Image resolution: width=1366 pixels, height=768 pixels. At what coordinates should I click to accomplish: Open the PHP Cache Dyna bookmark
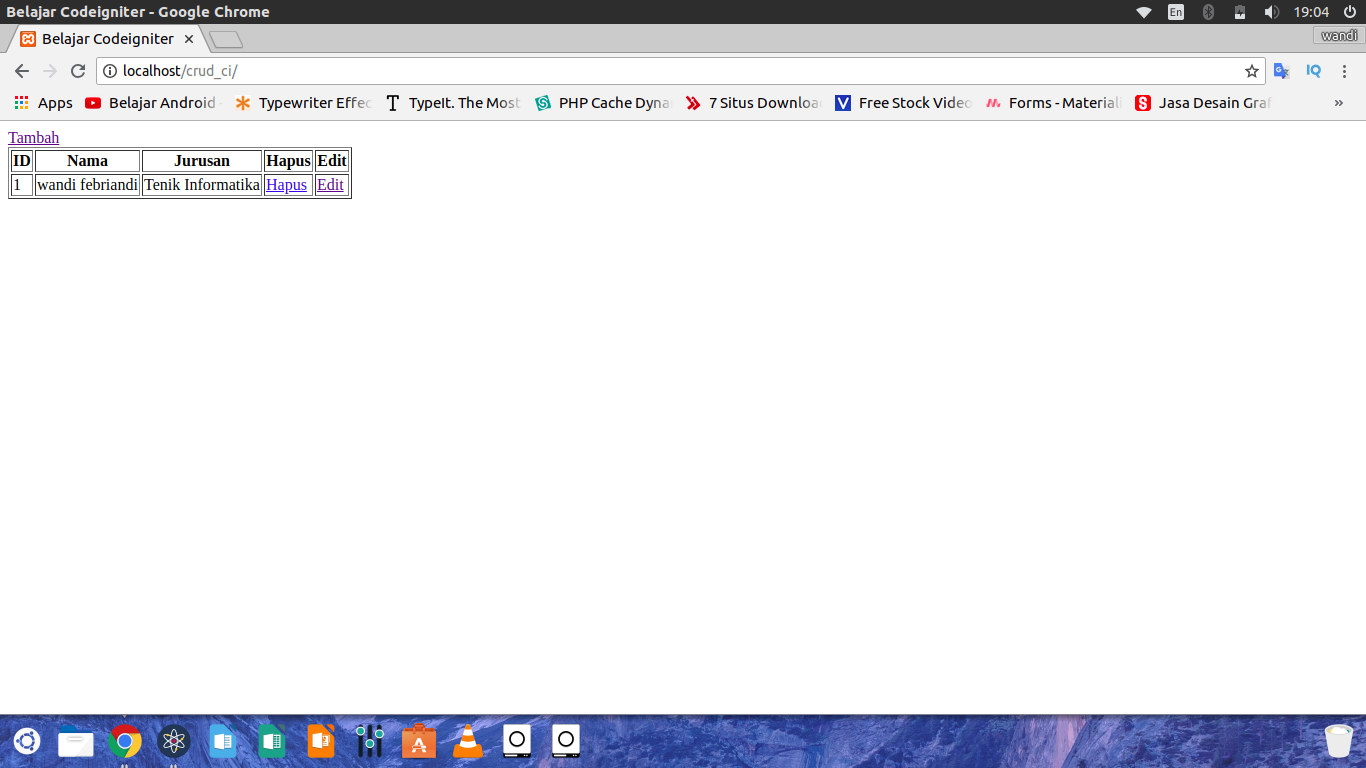pos(603,103)
